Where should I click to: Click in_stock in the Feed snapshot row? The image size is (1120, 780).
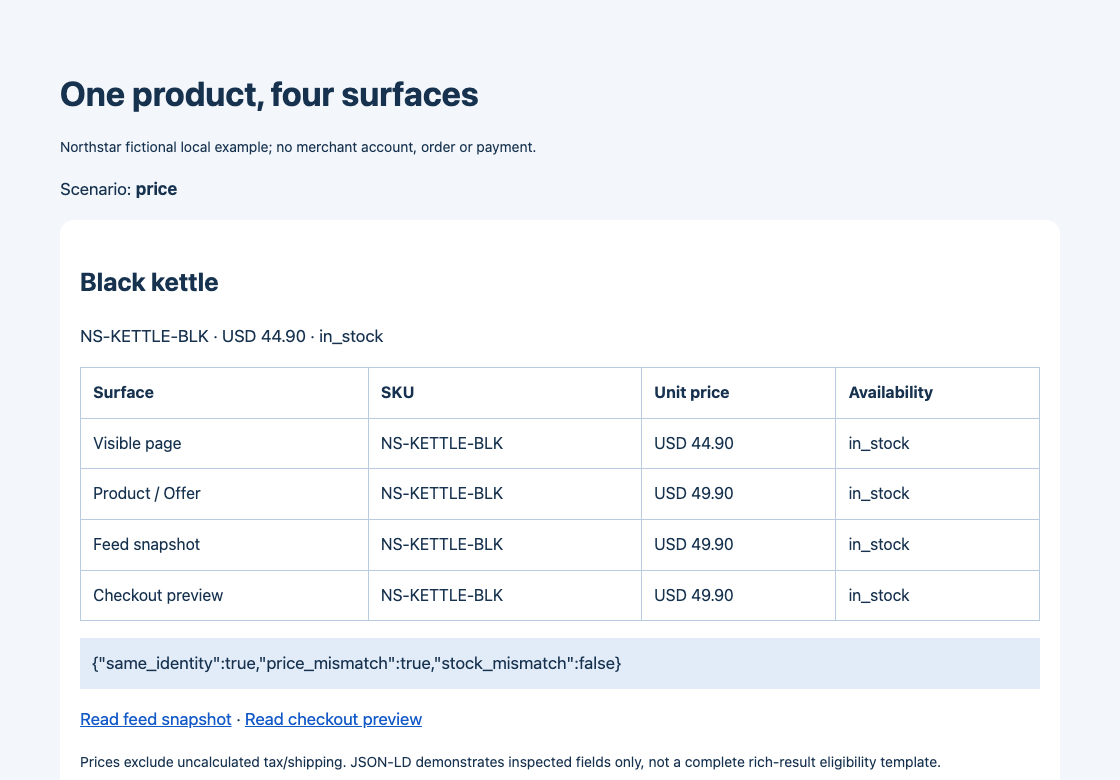point(879,544)
